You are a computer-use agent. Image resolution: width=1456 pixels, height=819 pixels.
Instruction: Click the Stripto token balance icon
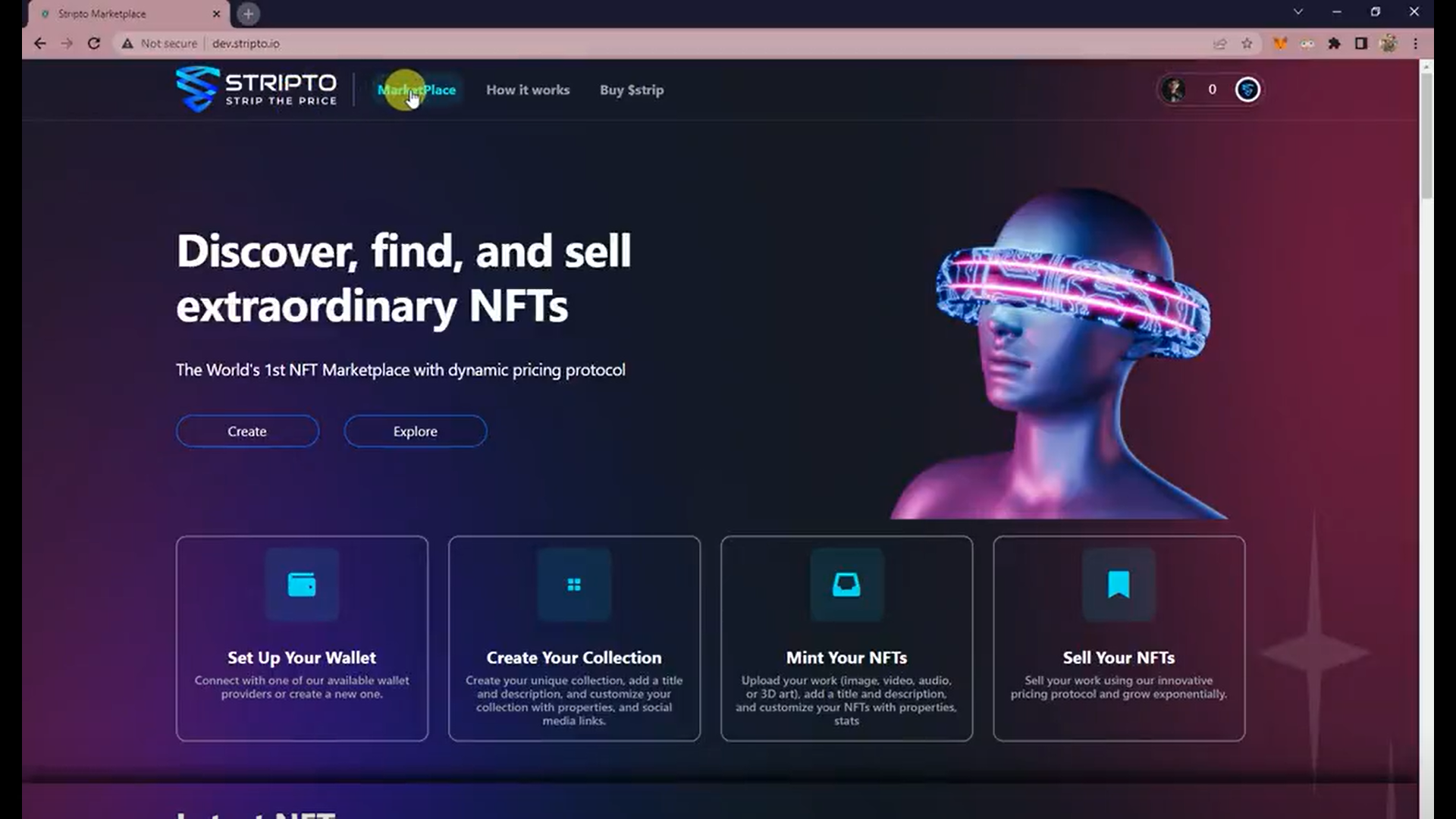point(1247,89)
